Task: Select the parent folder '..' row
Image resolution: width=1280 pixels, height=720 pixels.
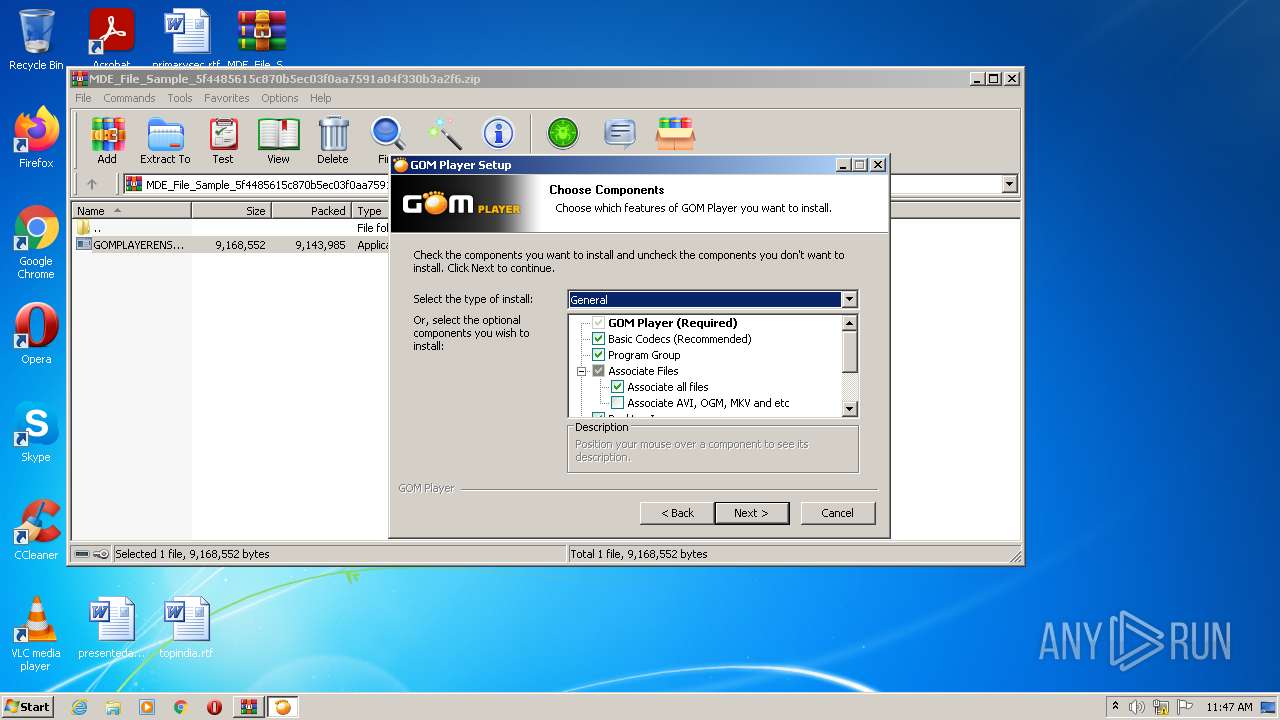Action: click(x=232, y=228)
